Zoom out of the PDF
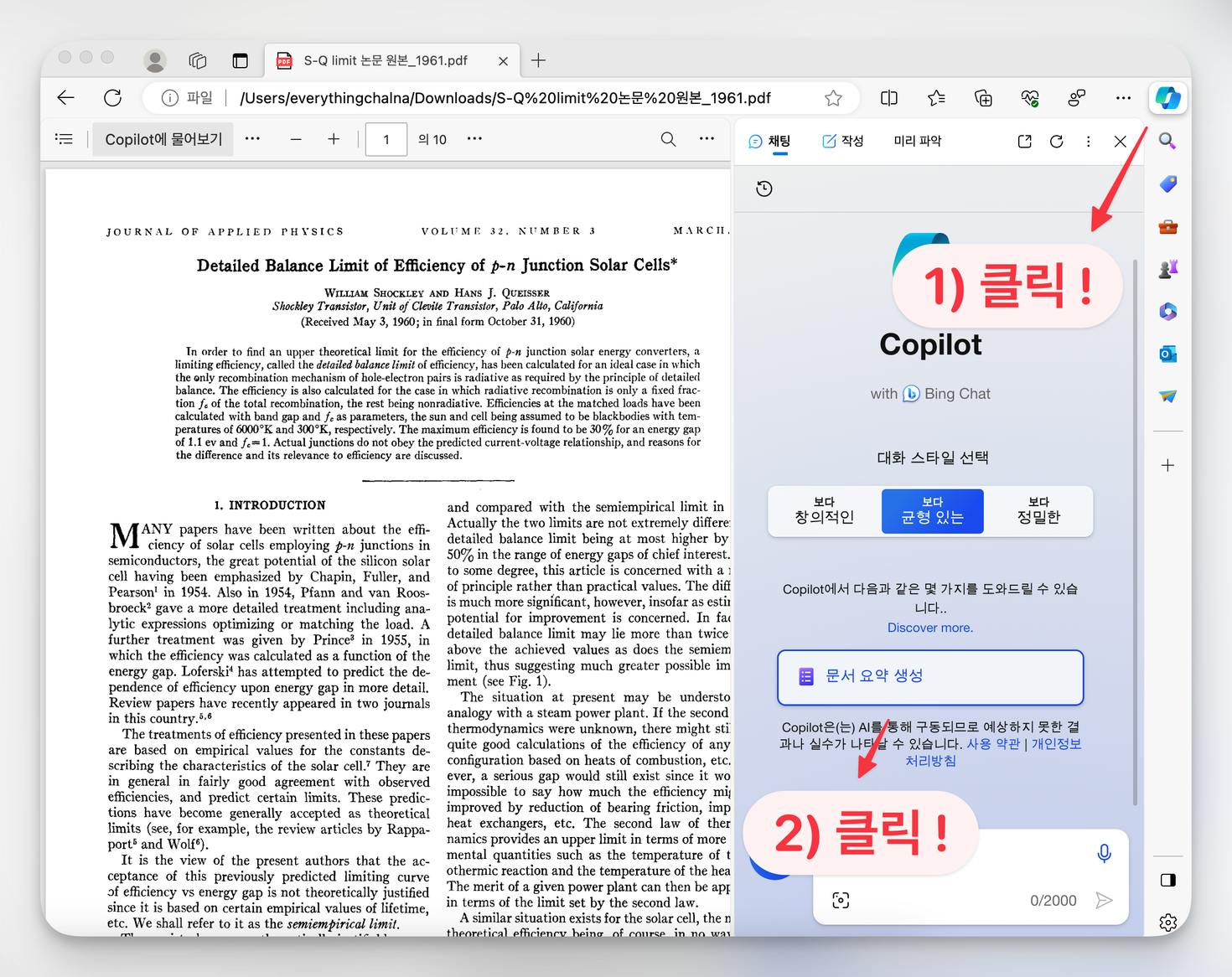1232x977 pixels. pyautogui.click(x=296, y=139)
